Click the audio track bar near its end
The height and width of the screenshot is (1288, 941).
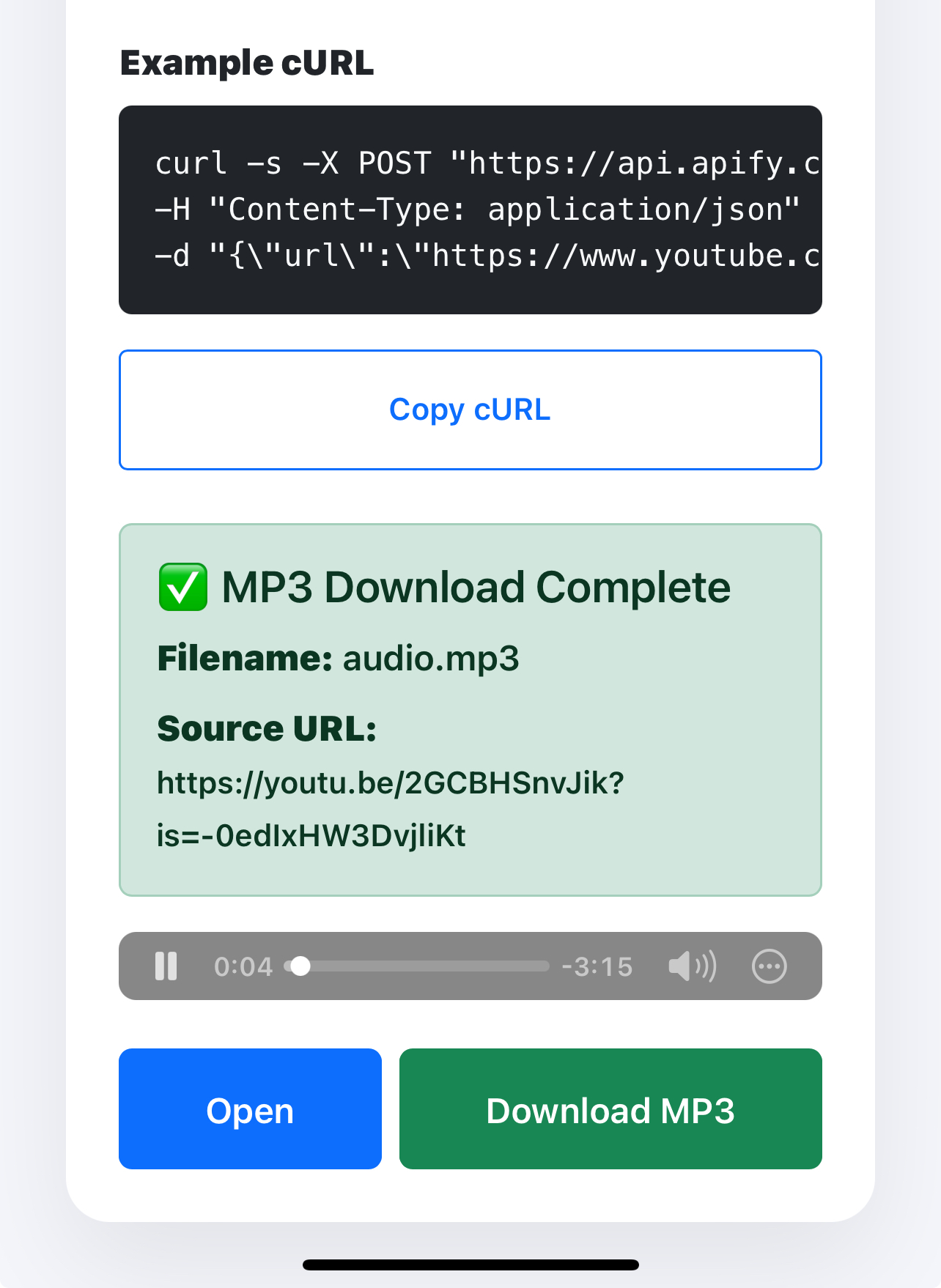[539, 966]
